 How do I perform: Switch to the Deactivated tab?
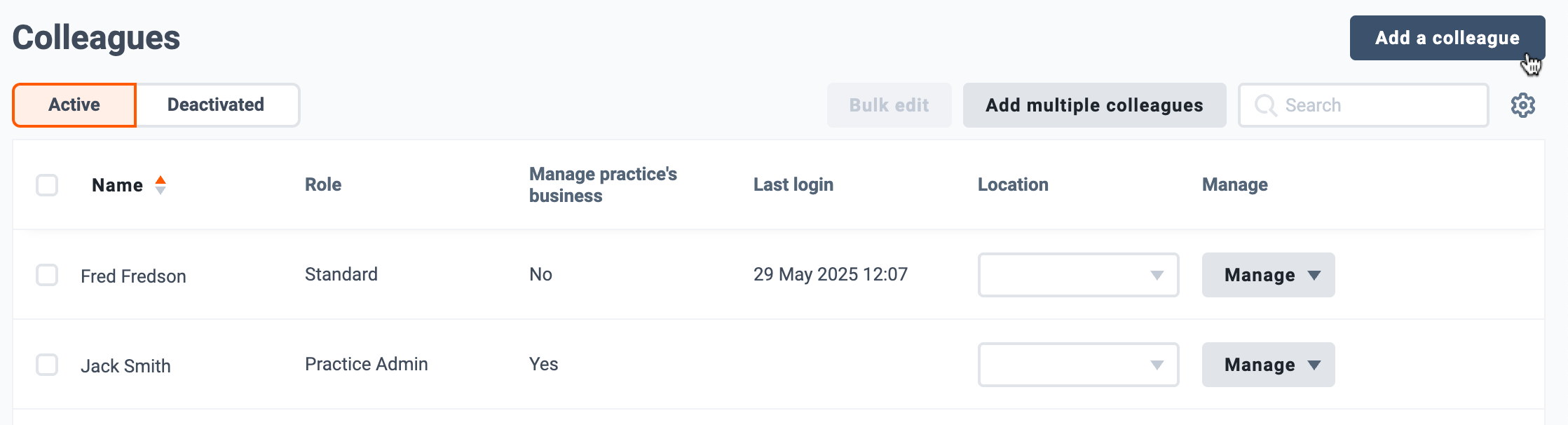pyautogui.click(x=217, y=105)
